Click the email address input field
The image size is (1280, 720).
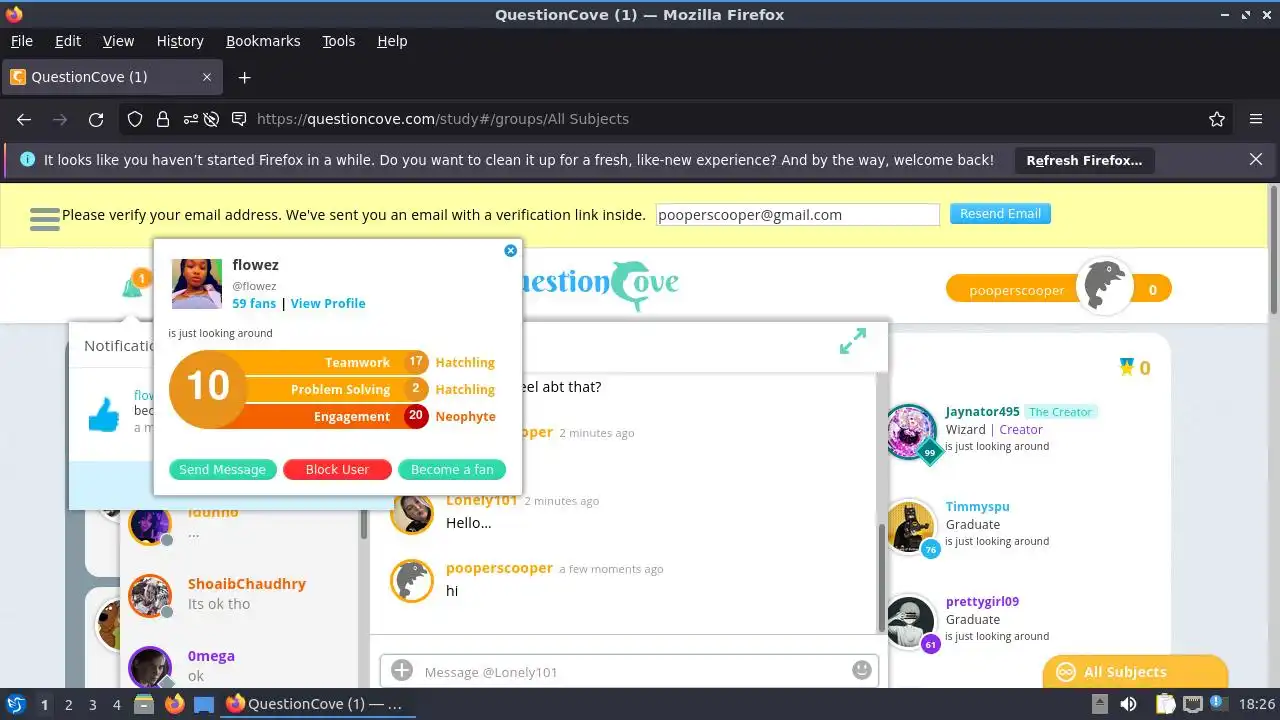point(798,214)
